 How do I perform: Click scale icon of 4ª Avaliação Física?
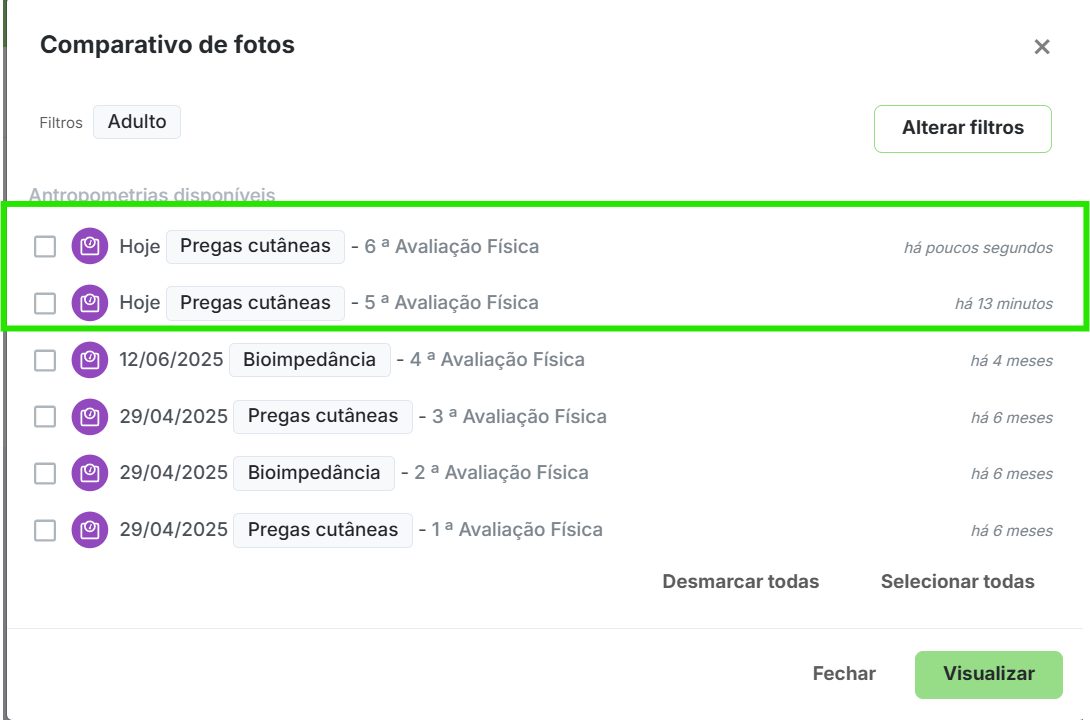(89, 360)
